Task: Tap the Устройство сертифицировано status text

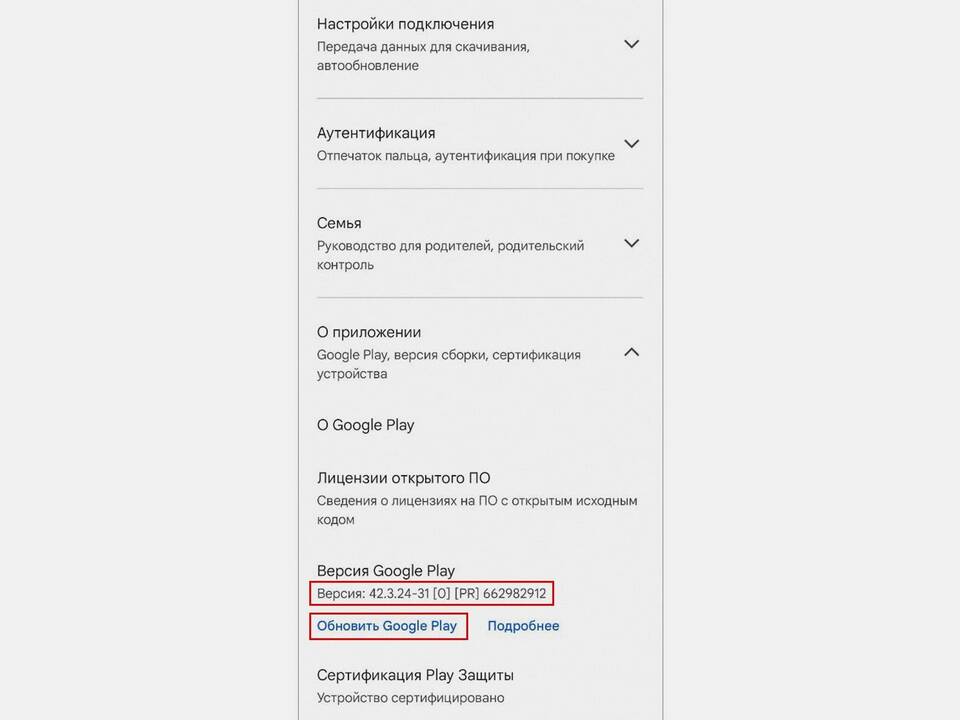Action: (410, 698)
